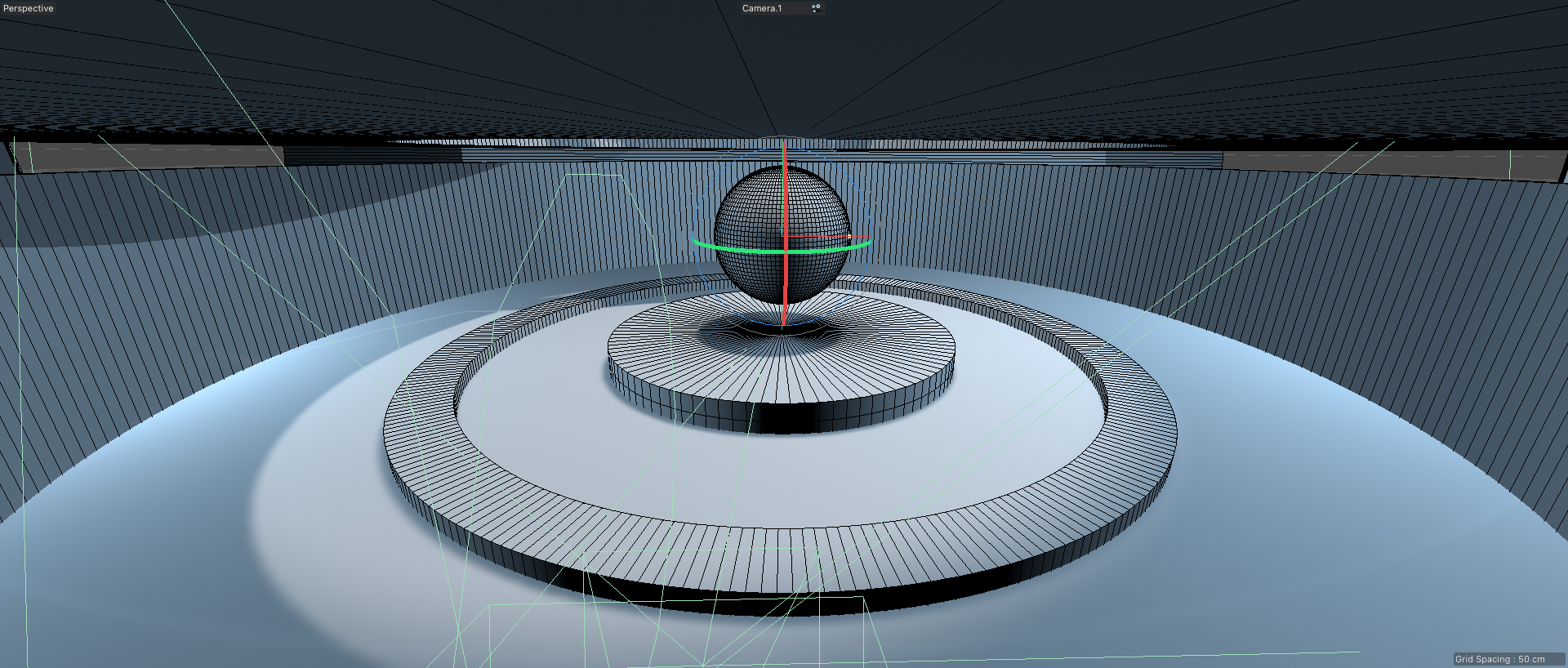
Task: Open the Camera.1 viewport camera label
Action: (761, 8)
